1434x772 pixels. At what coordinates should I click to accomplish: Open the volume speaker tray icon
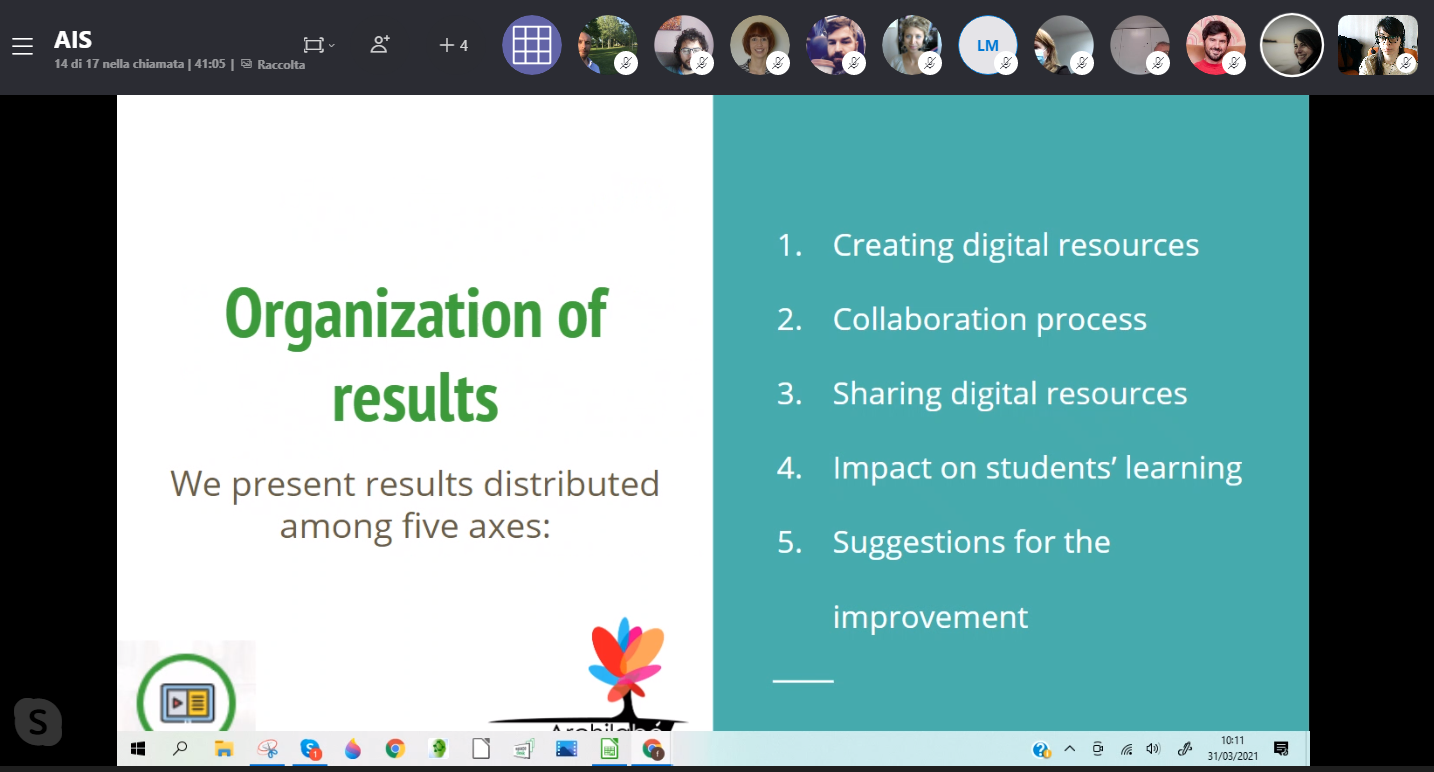coord(1153,748)
